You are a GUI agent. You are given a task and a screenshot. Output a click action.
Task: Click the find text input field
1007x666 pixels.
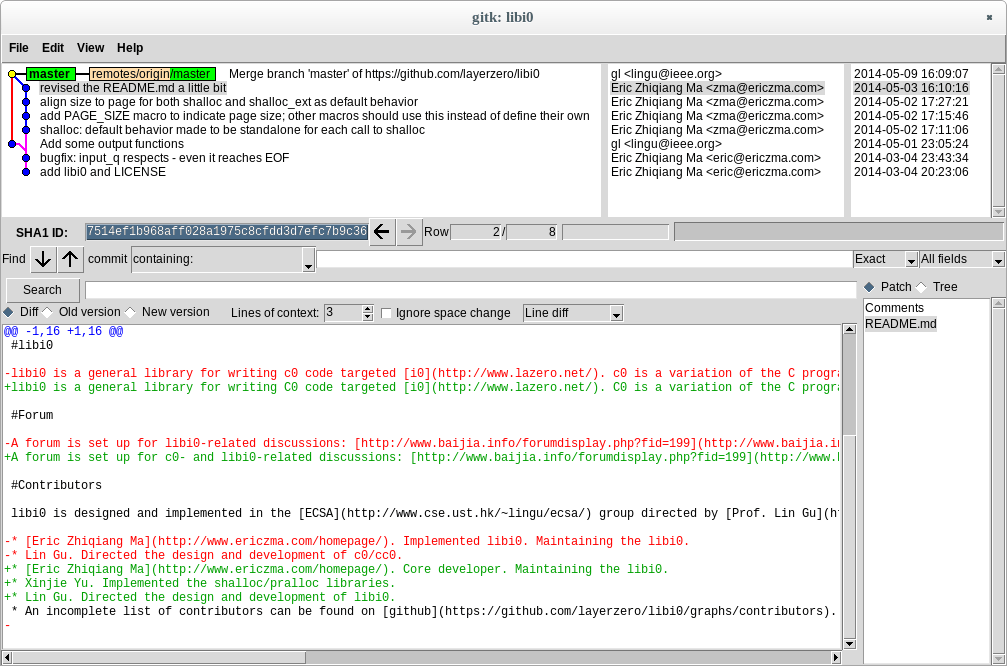[584, 259]
